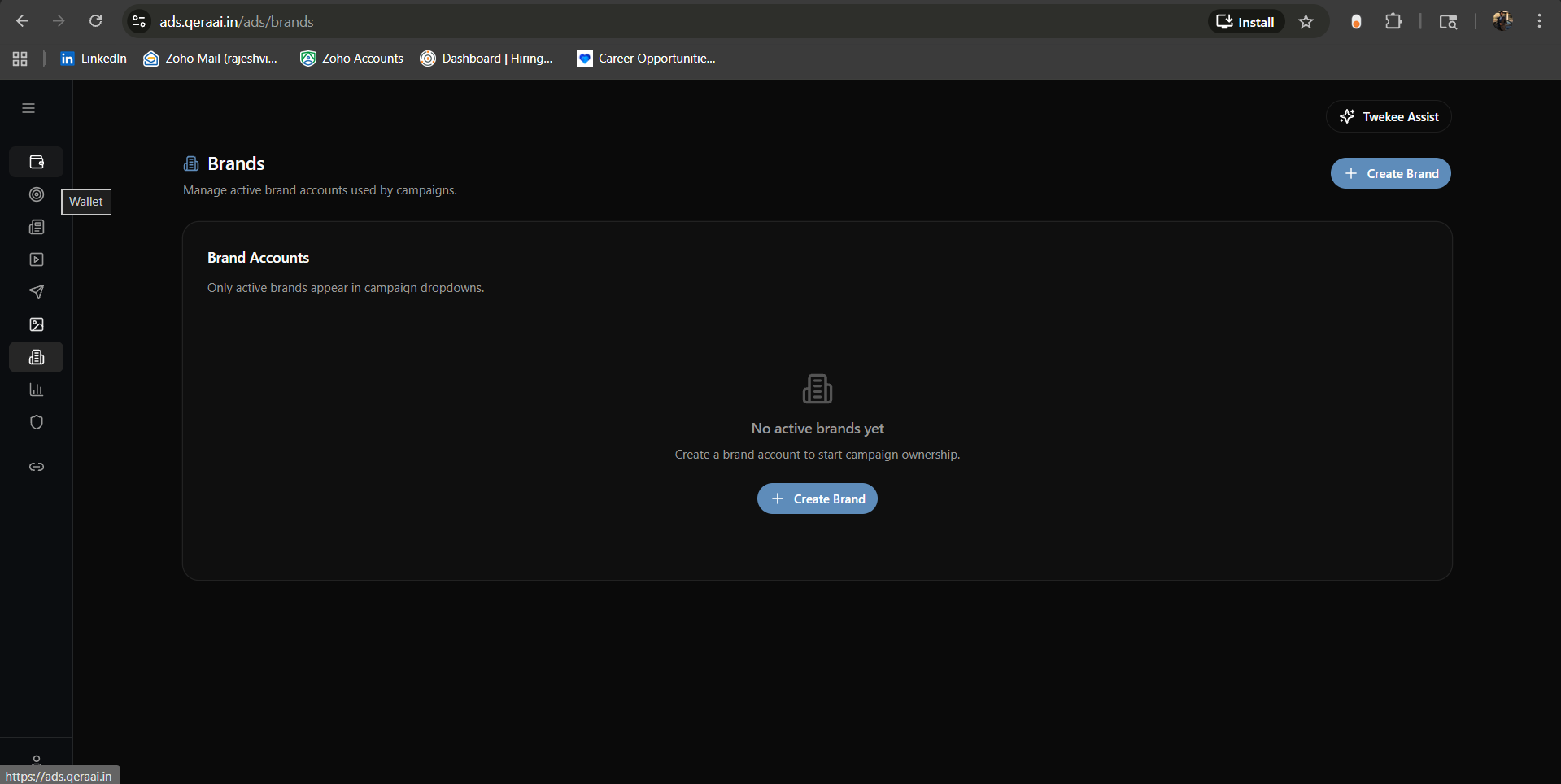Select the play video sidebar icon

tap(37, 259)
